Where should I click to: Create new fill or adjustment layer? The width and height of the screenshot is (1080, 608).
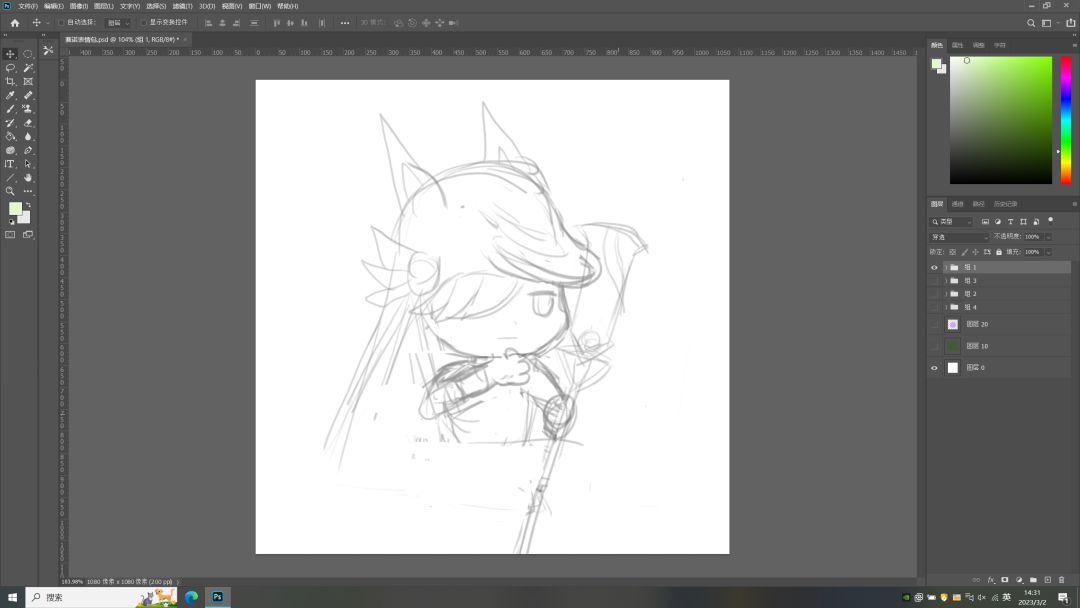coord(1019,580)
